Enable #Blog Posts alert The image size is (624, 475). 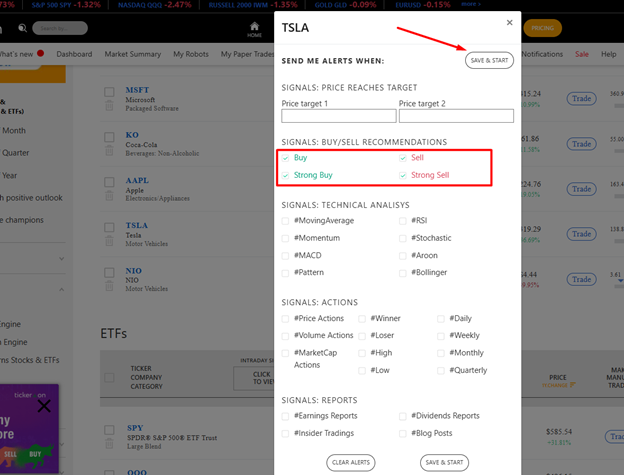point(403,434)
